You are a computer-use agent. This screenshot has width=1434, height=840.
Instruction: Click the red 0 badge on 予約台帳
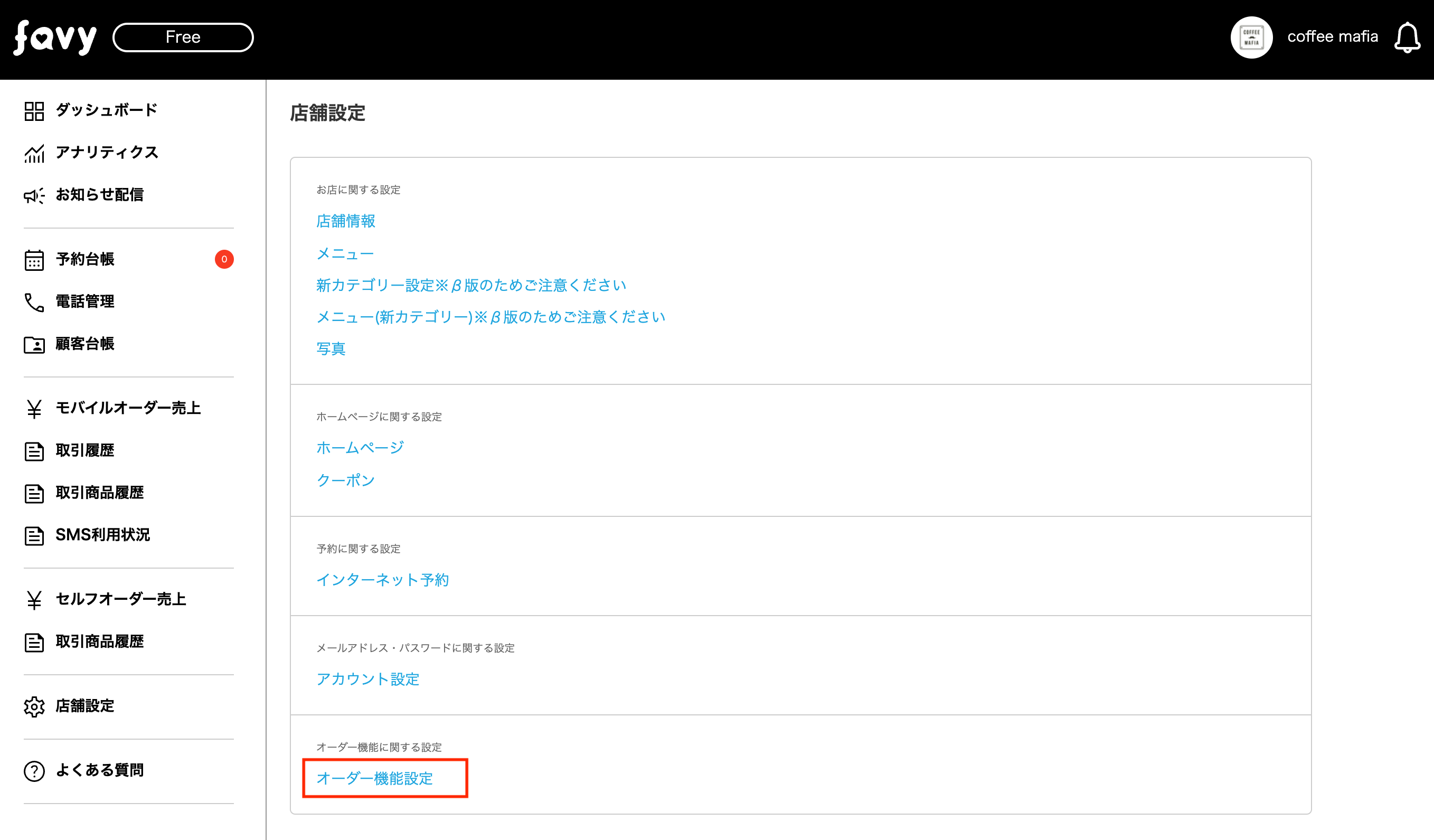pos(224,260)
